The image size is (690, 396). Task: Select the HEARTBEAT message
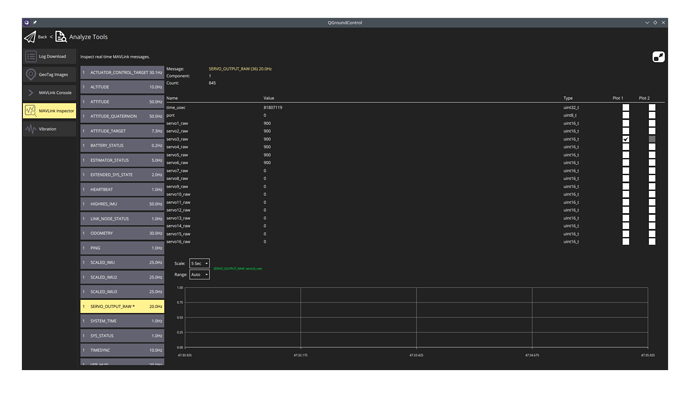[x=122, y=189]
